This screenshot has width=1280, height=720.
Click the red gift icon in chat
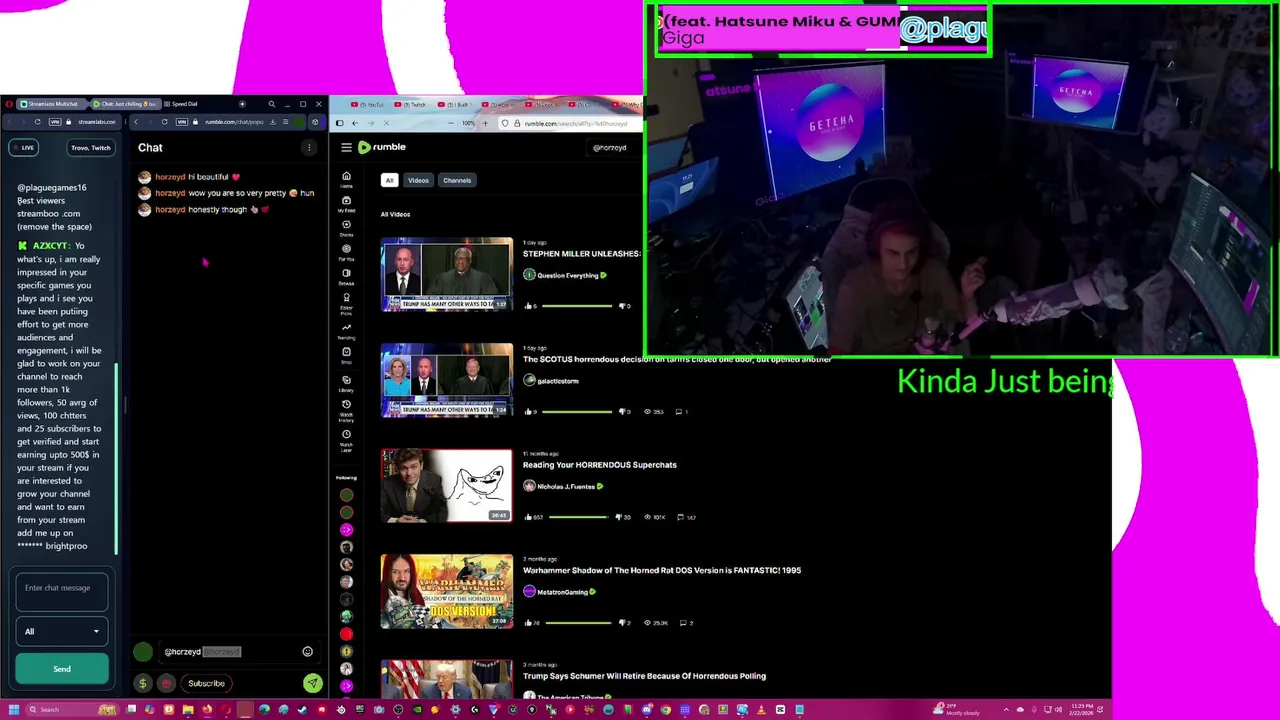click(x=166, y=684)
